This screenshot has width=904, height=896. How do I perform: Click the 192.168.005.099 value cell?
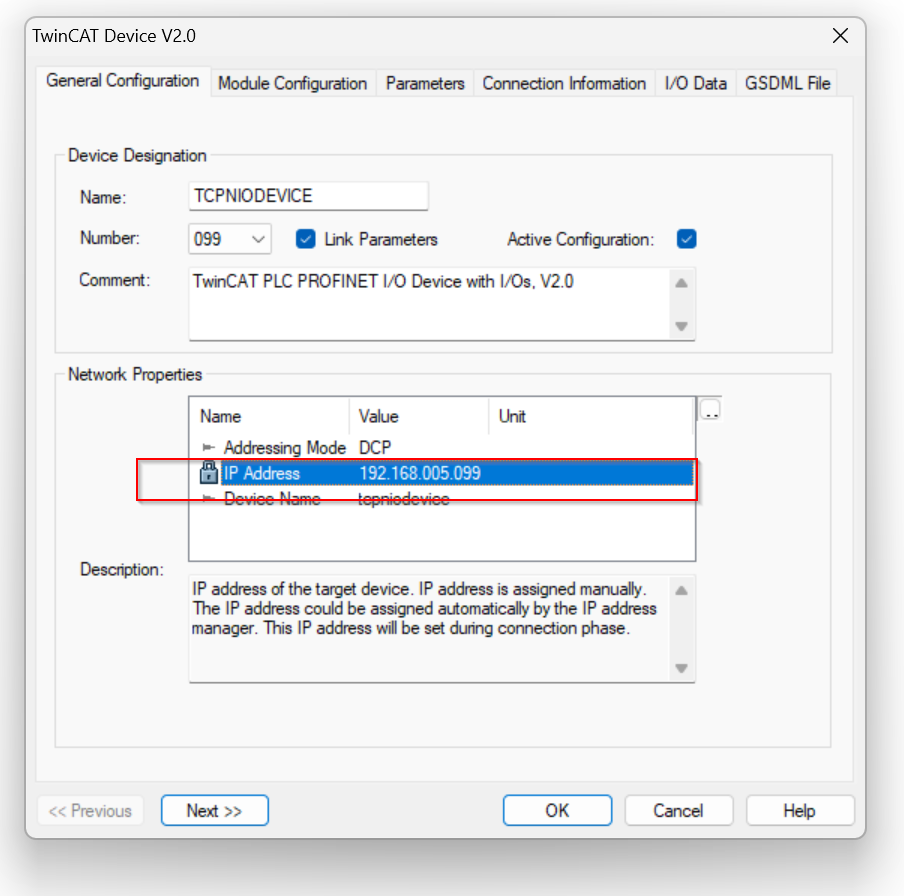click(420, 473)
